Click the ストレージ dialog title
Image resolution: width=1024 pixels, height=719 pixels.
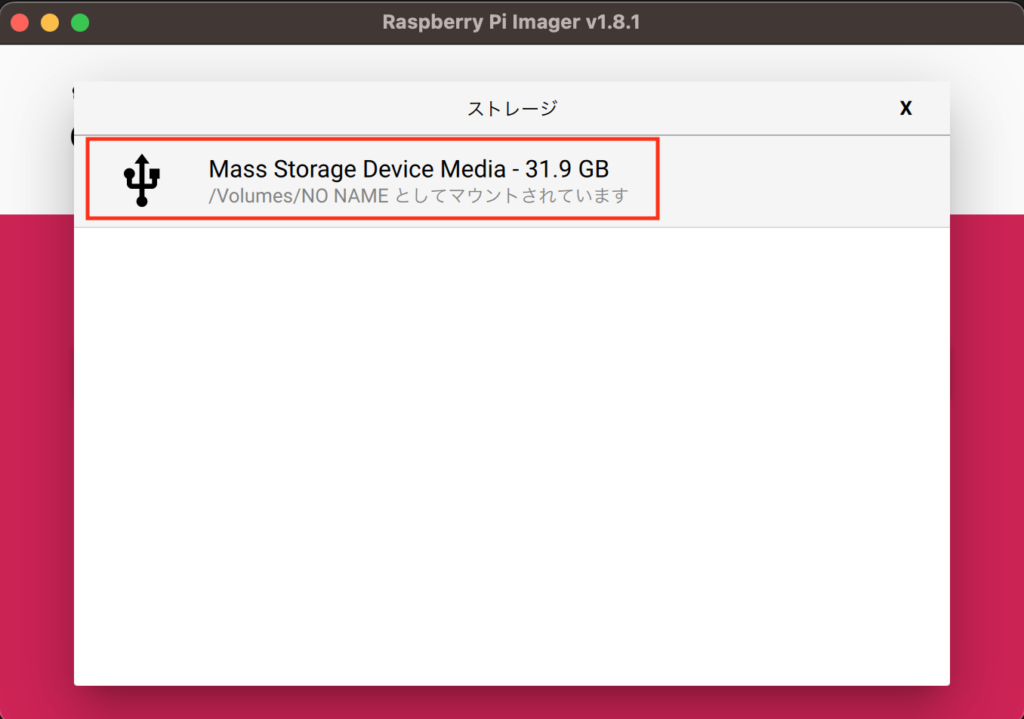point(511,108)
